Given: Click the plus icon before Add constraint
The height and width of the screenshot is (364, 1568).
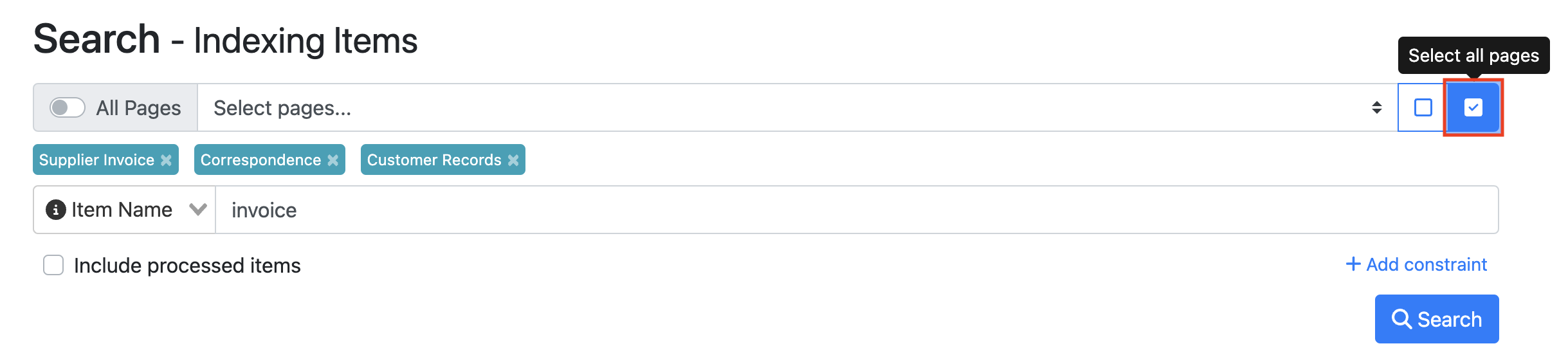Looking at the screenshot, I should click(x=1353, y=264).
